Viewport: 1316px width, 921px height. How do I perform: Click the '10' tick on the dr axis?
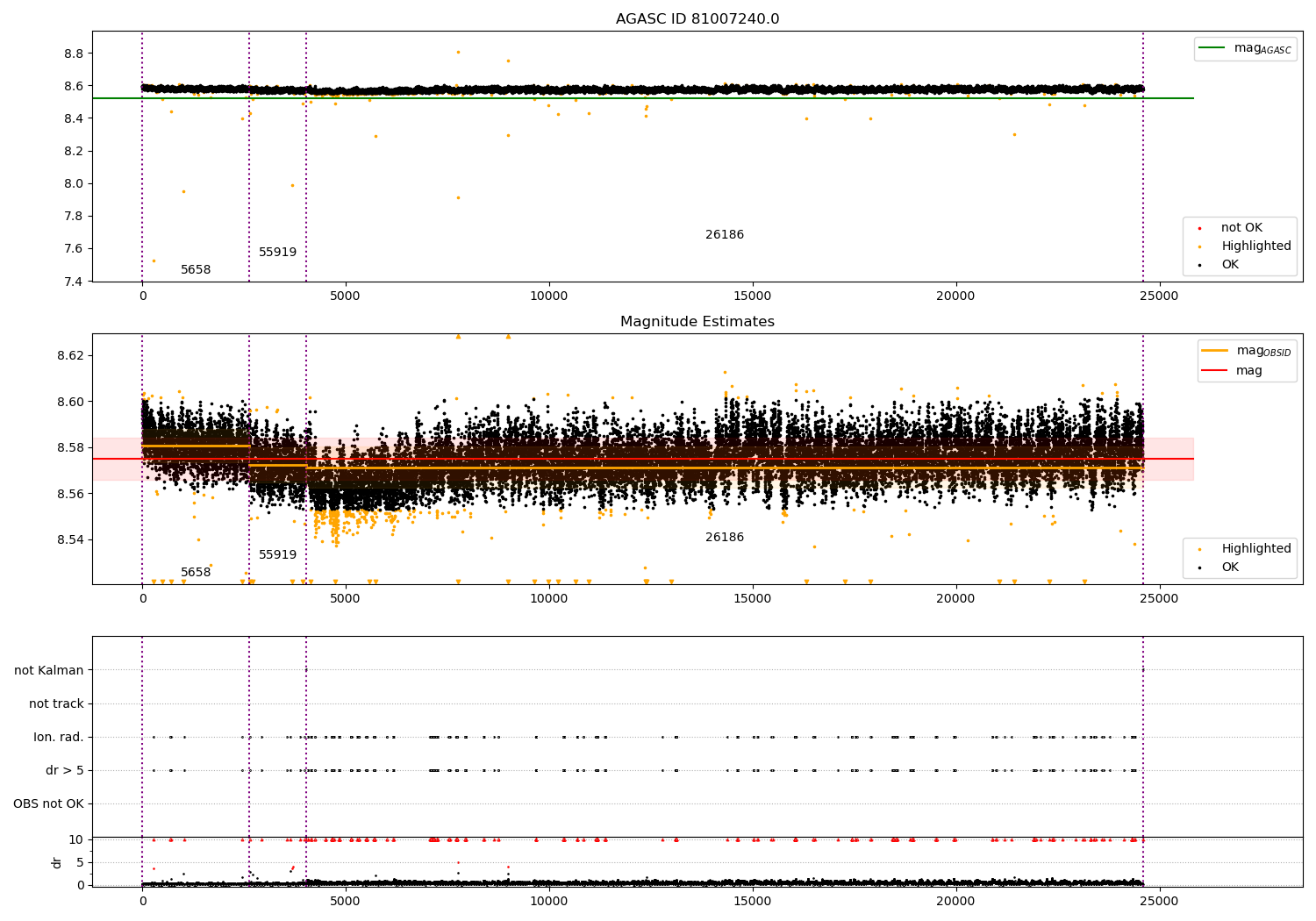click(x=76, y=839)
